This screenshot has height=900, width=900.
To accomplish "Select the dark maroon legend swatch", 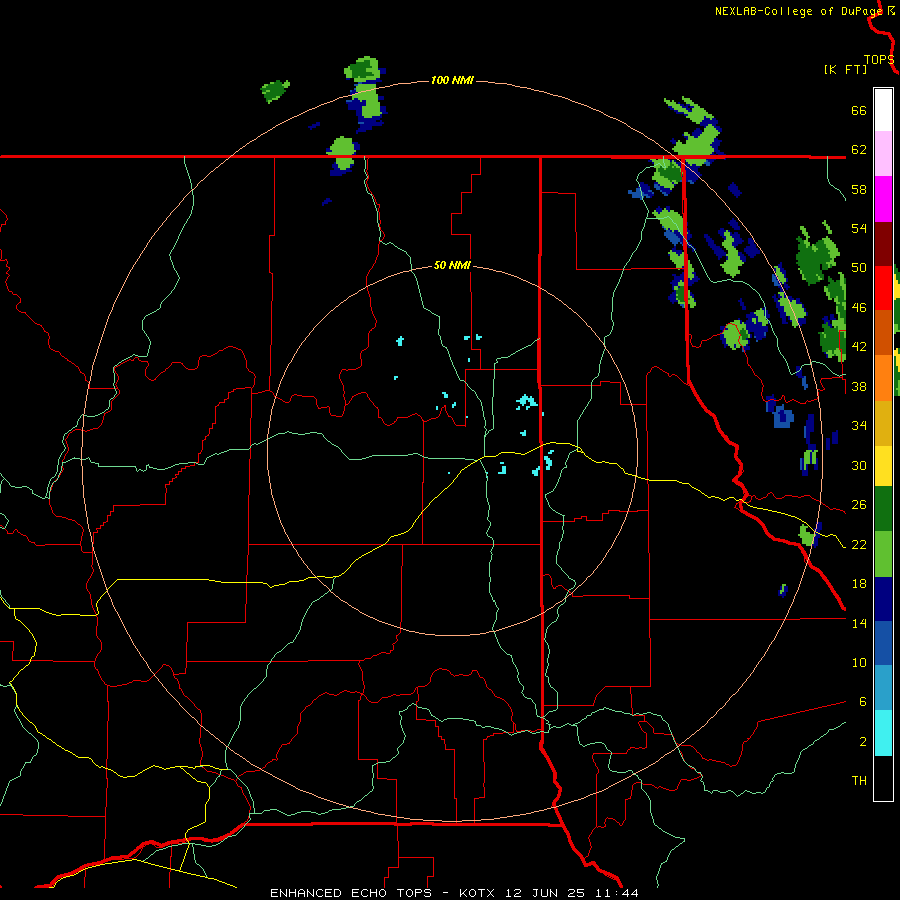I will tap(883, 244).
